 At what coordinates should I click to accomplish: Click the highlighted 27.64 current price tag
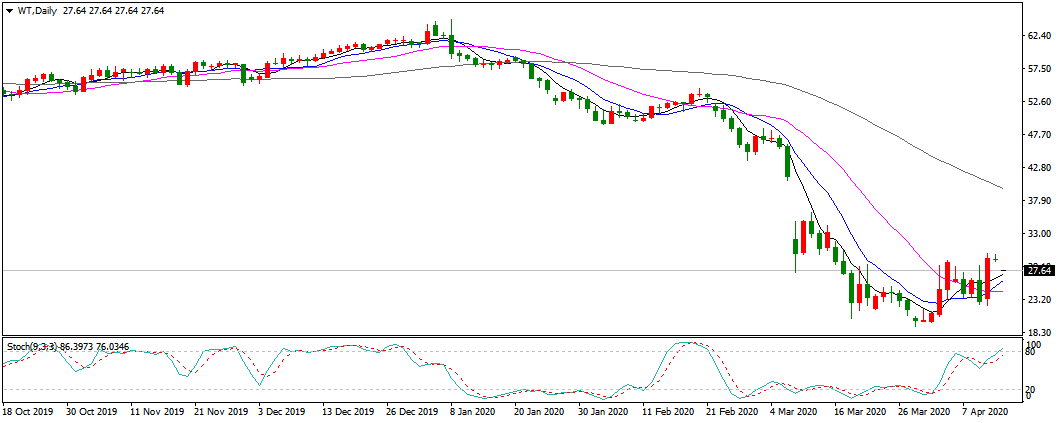tap(1040, 270)
